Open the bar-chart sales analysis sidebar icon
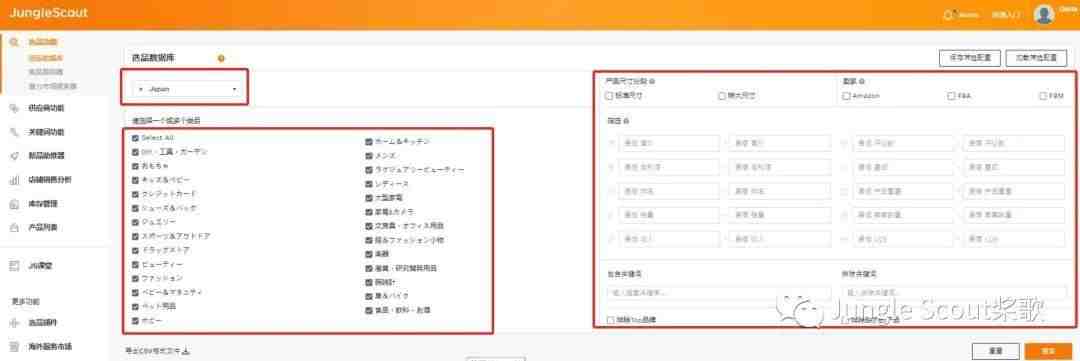 tap(14, 180)
